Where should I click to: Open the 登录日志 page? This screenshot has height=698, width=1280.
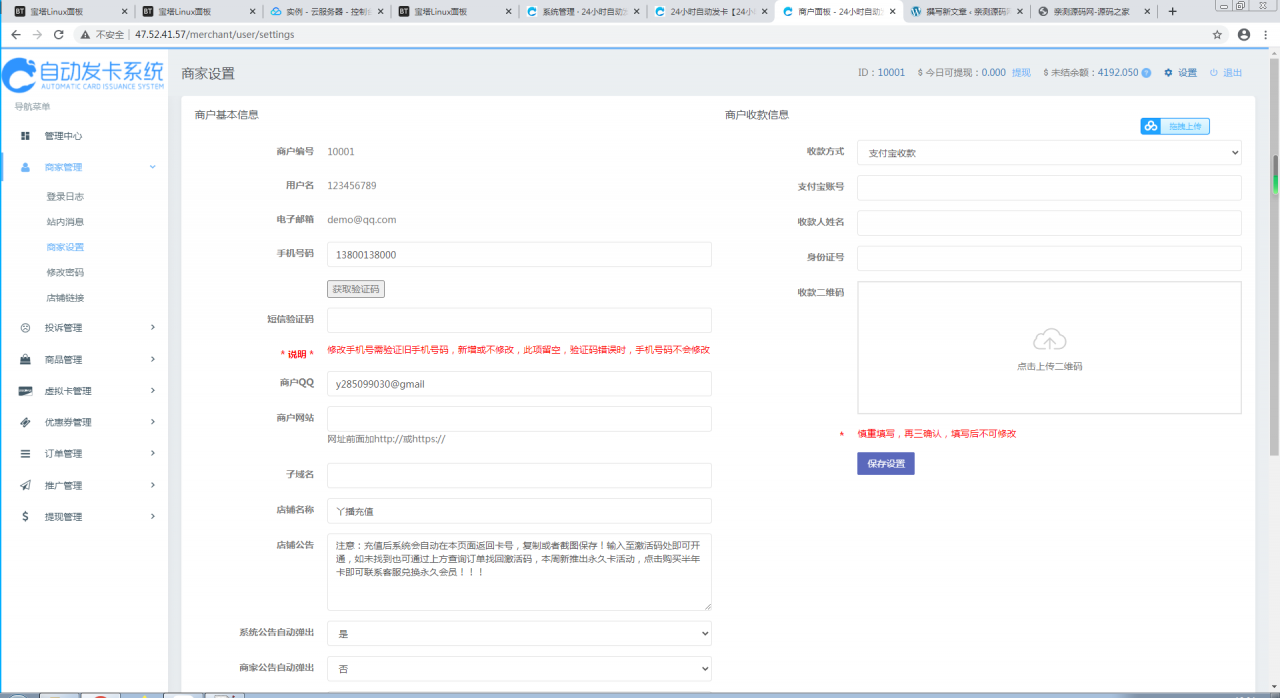click(x=65, y=197)
